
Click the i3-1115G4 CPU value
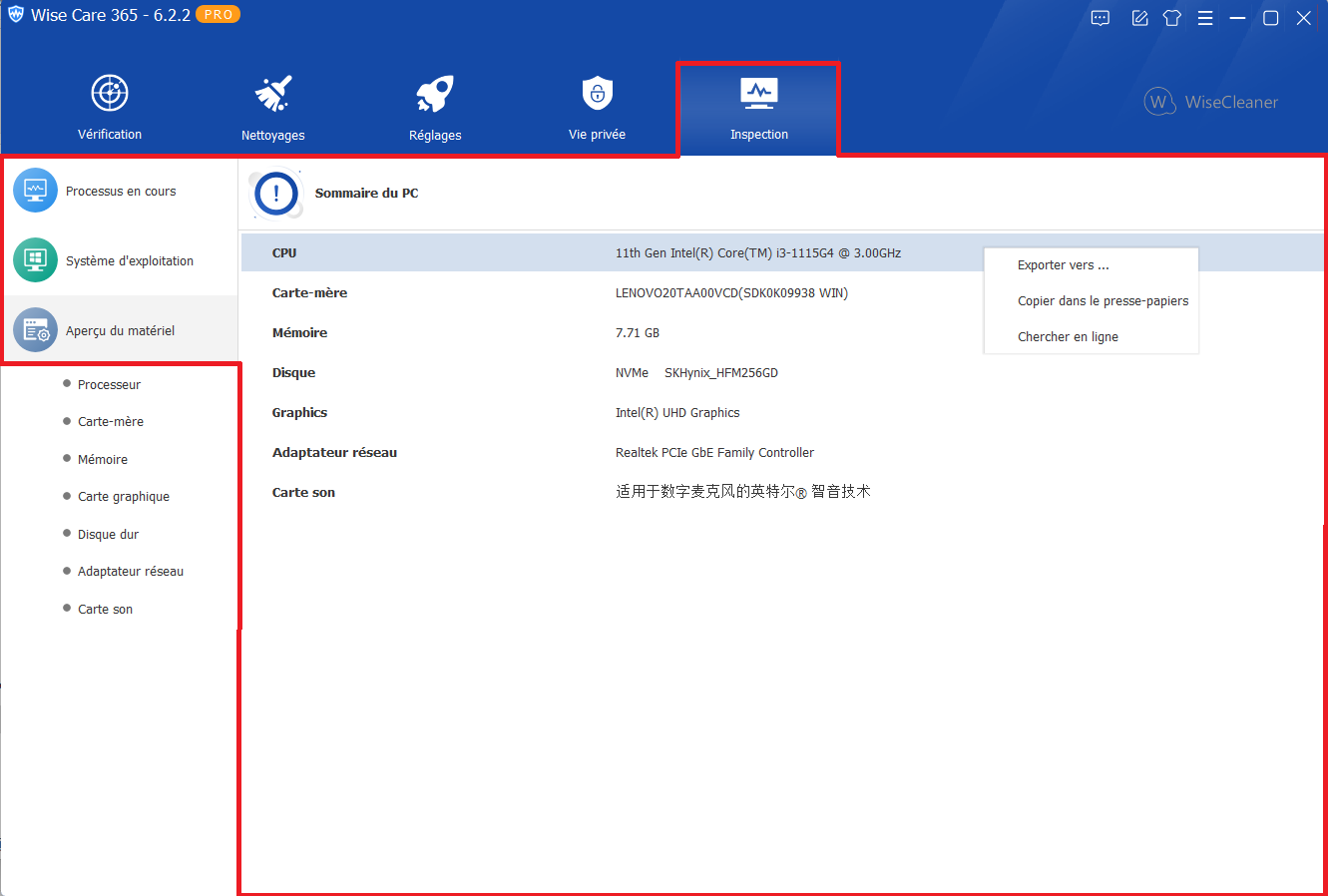point(758,253)
